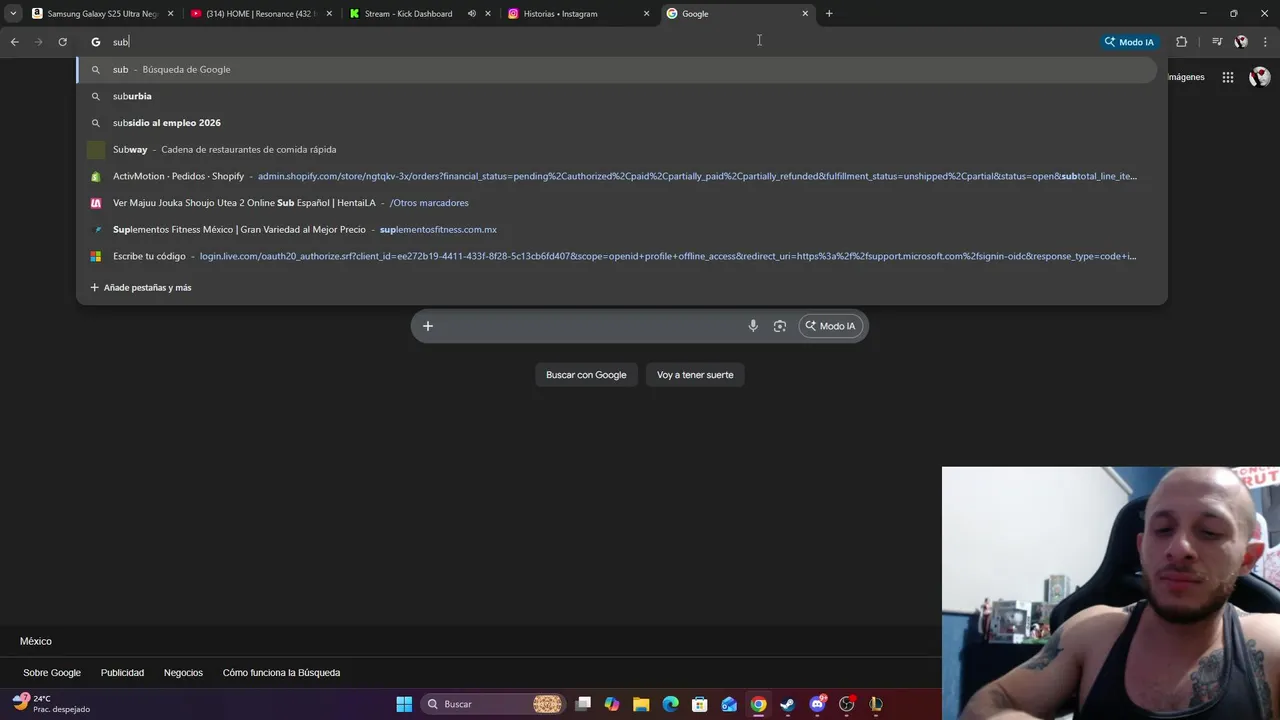Reload the page with the refresh icon
The image size is (1280, 720).
pyautogui.click(x=62, y=42)
